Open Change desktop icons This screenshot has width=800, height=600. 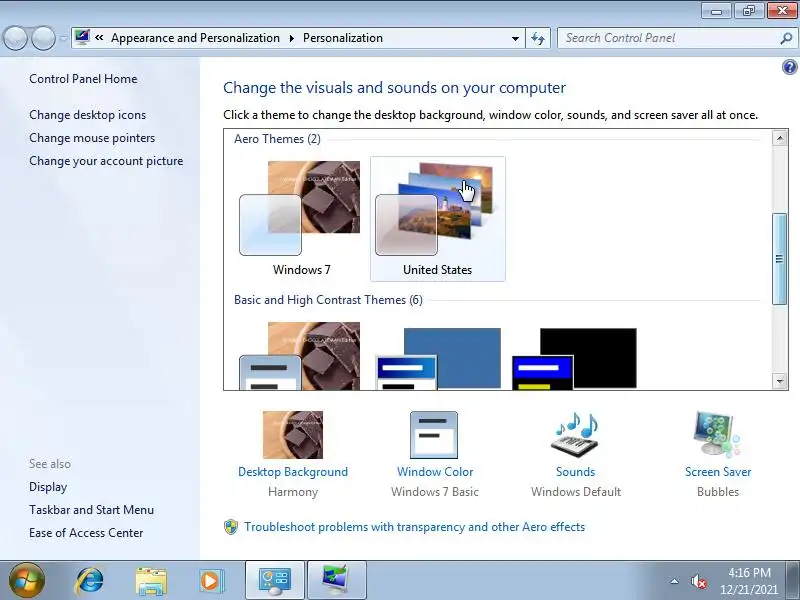pos(87,115)
